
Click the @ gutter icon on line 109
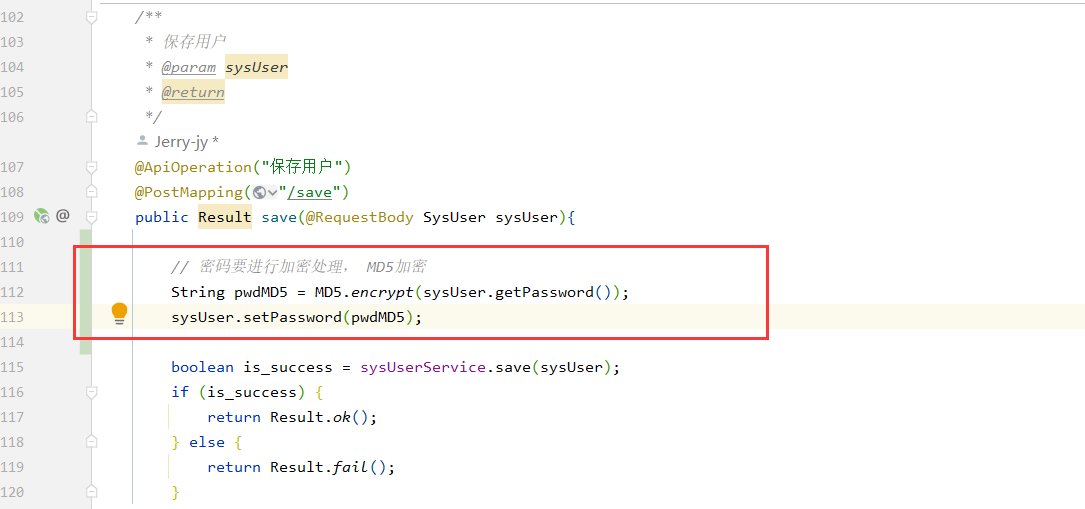point(63,216)
